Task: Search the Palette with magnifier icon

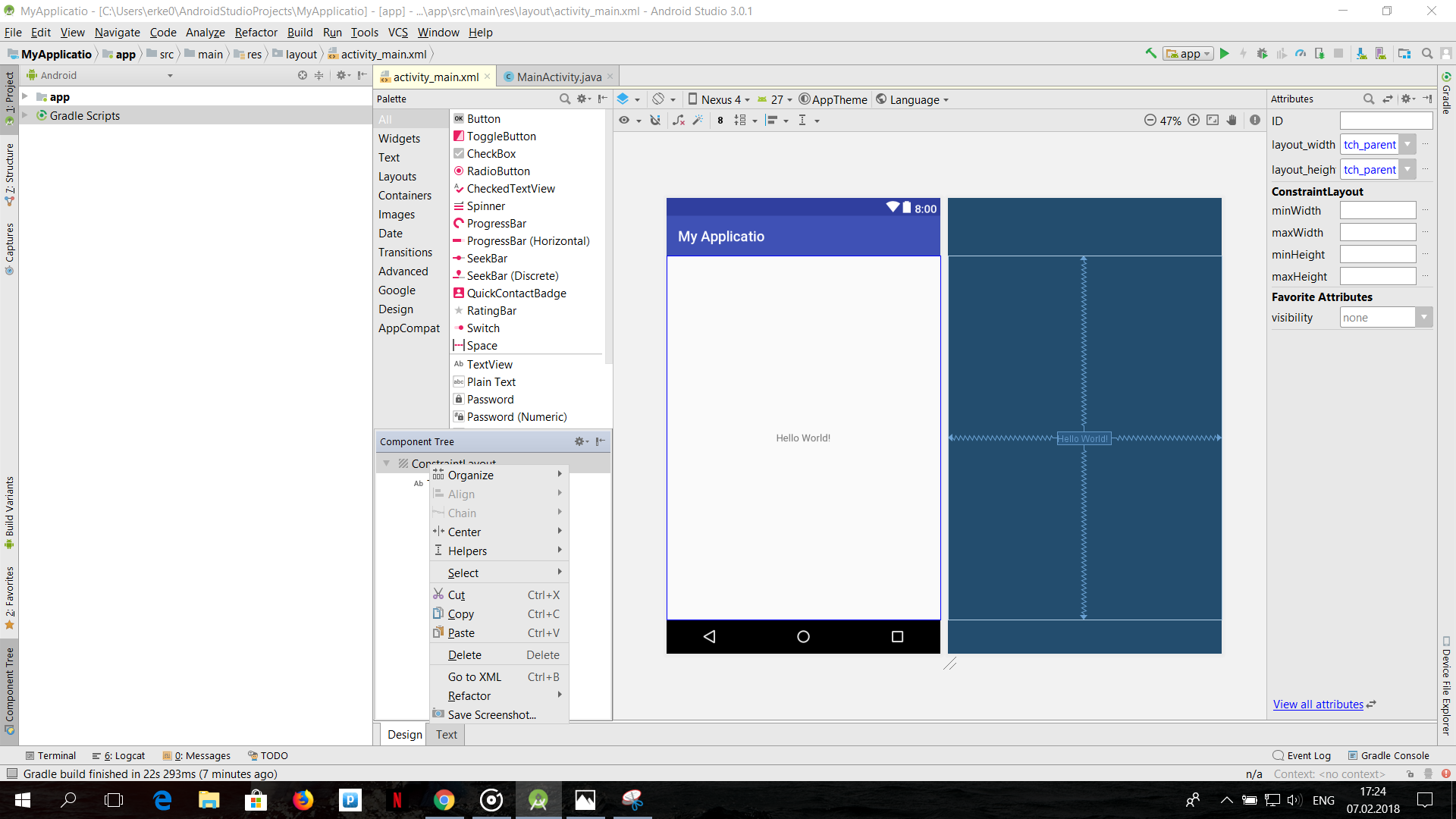Action: click(565, 99)
